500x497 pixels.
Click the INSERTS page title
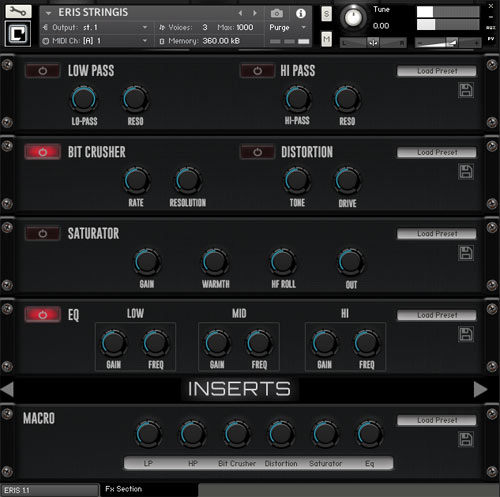pos(239,389)
